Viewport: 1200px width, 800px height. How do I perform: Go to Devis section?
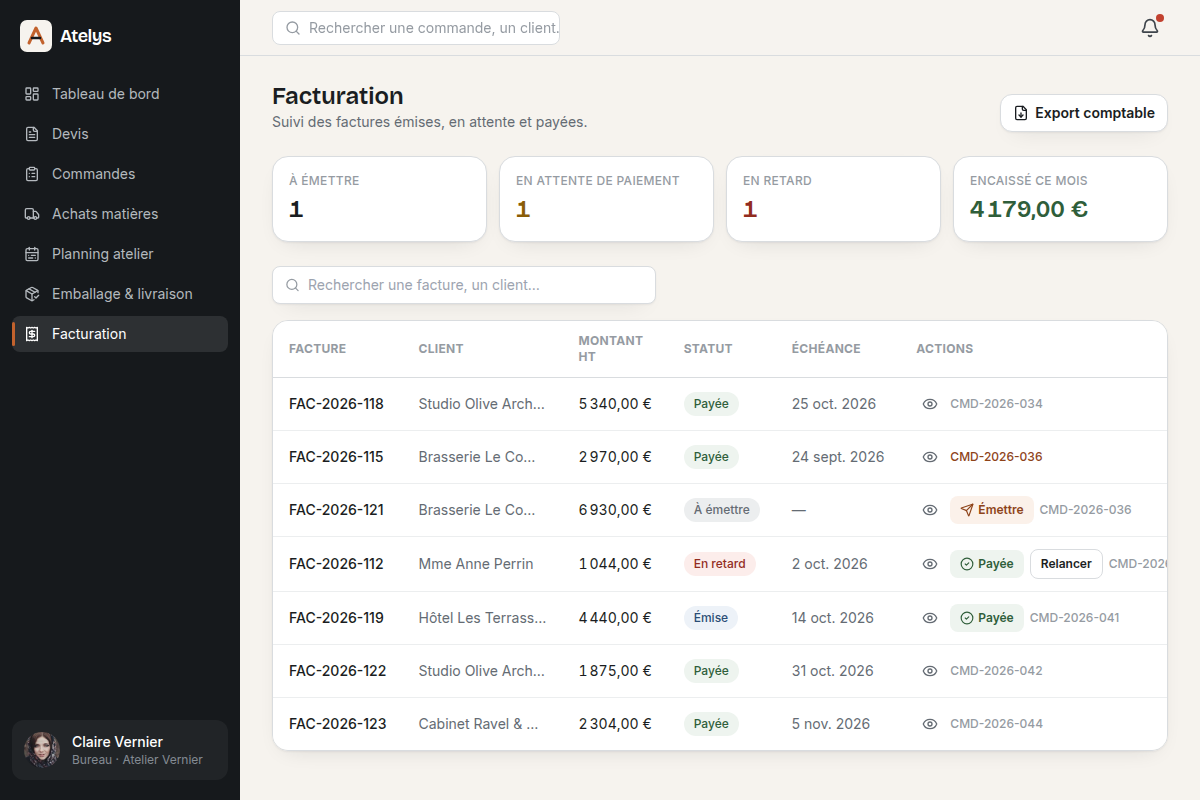(120, 134)
